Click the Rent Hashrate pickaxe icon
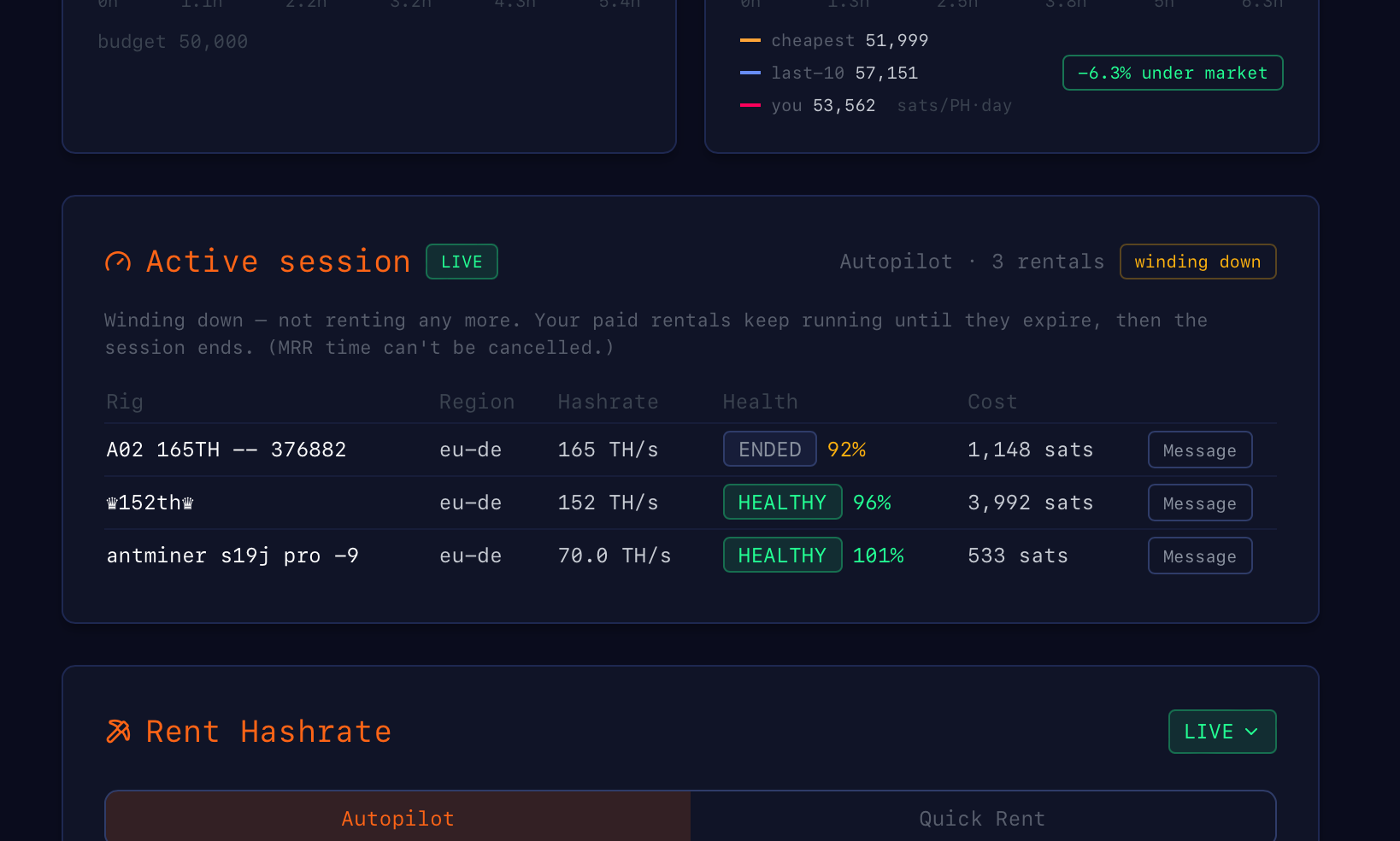 click(118, 732)
